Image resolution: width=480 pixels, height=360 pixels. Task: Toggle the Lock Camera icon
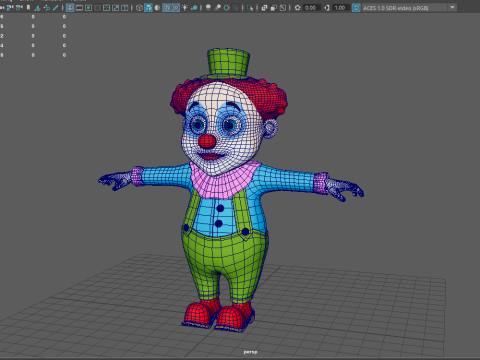click(10, 8)
